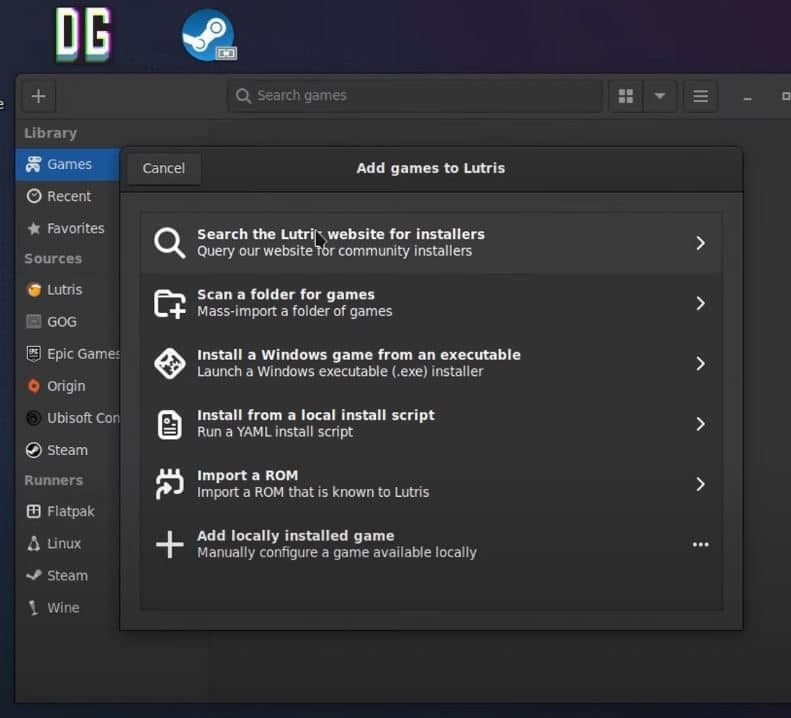Select the Wine runner
This screenshot has height=718, width=791.
(x=68, y=607)
